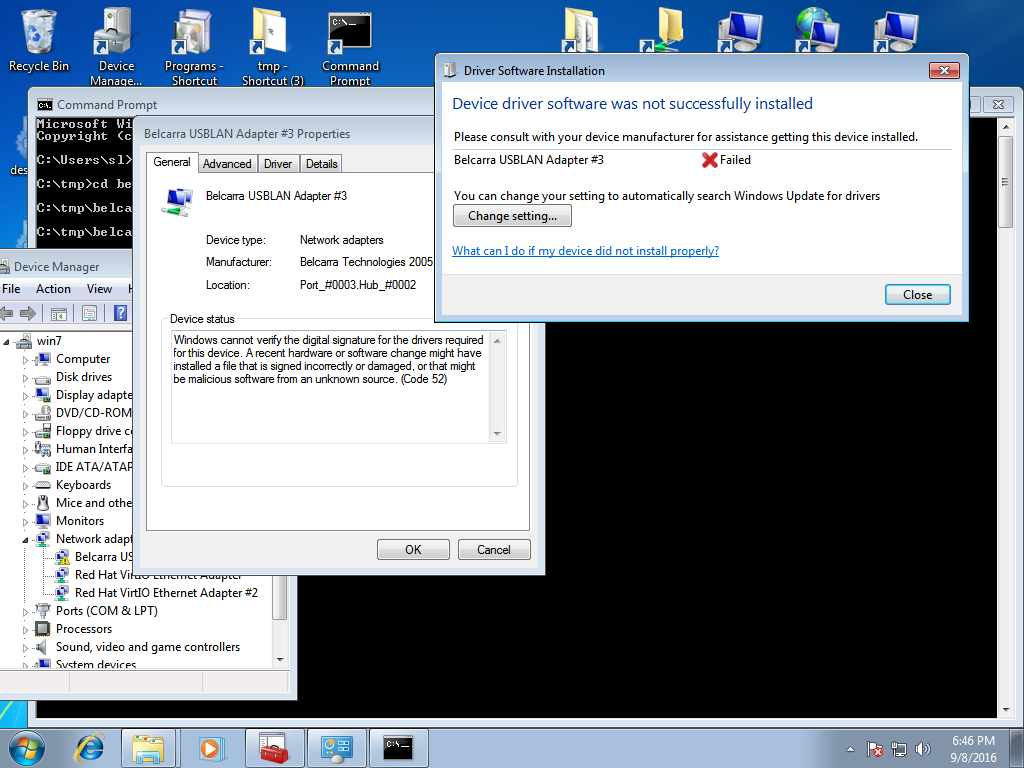
Task: Open the View menu in Device Manager
Action: point(99,289)
